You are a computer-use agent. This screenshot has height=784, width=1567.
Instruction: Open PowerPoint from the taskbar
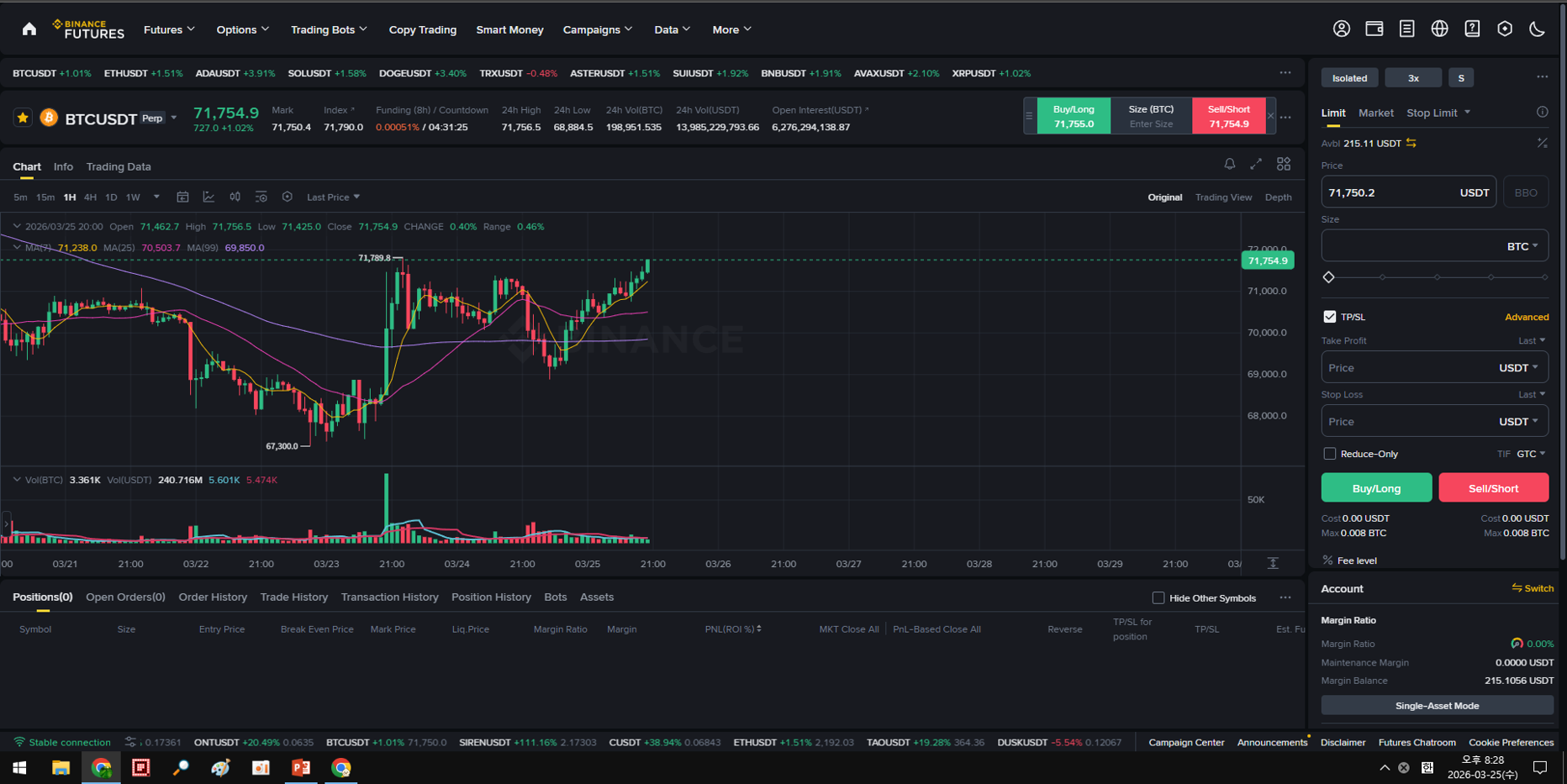301,768
